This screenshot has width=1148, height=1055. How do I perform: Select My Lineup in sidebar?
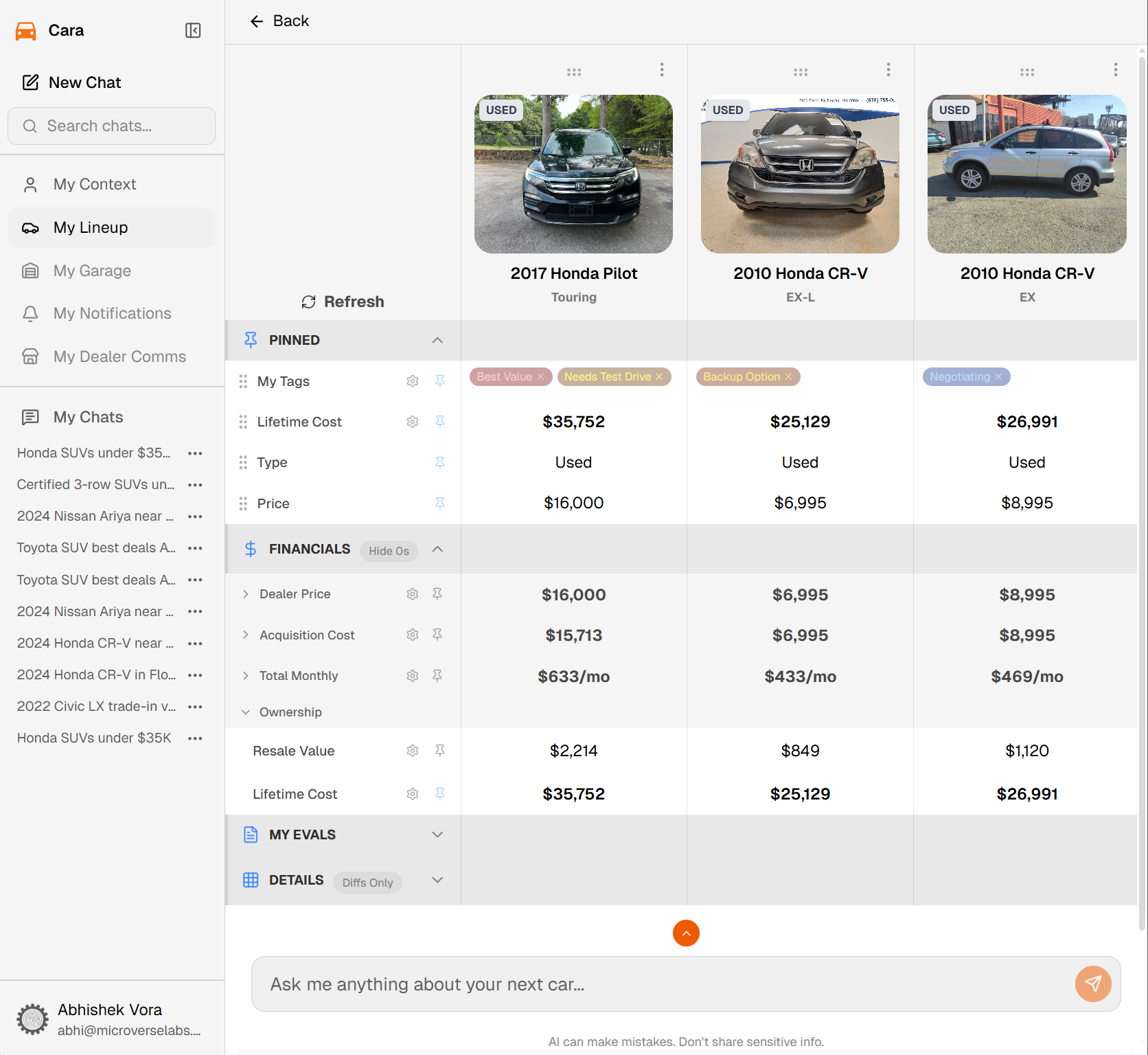pos(111,227)
